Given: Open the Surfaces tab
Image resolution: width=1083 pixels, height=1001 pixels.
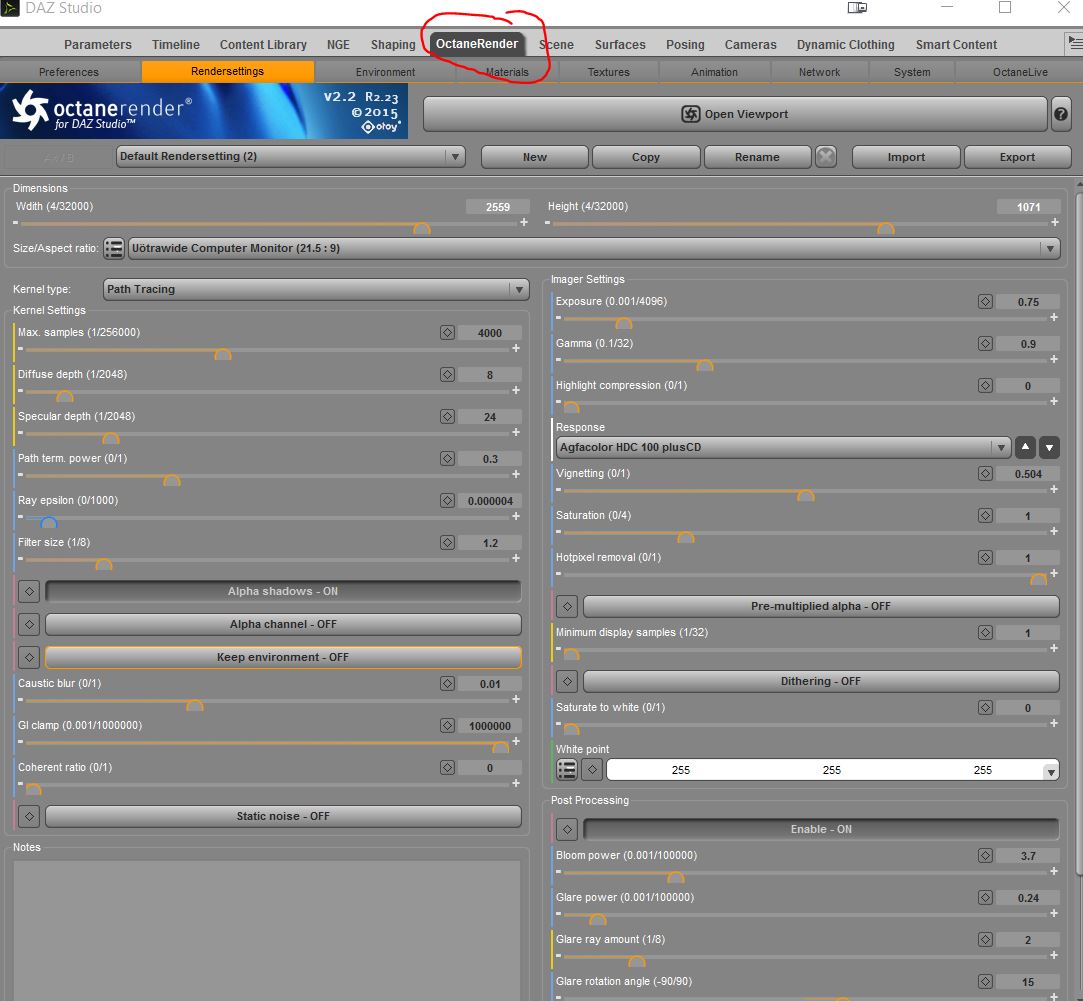Looking at the screenshot, I should click(x=620, y=44).
